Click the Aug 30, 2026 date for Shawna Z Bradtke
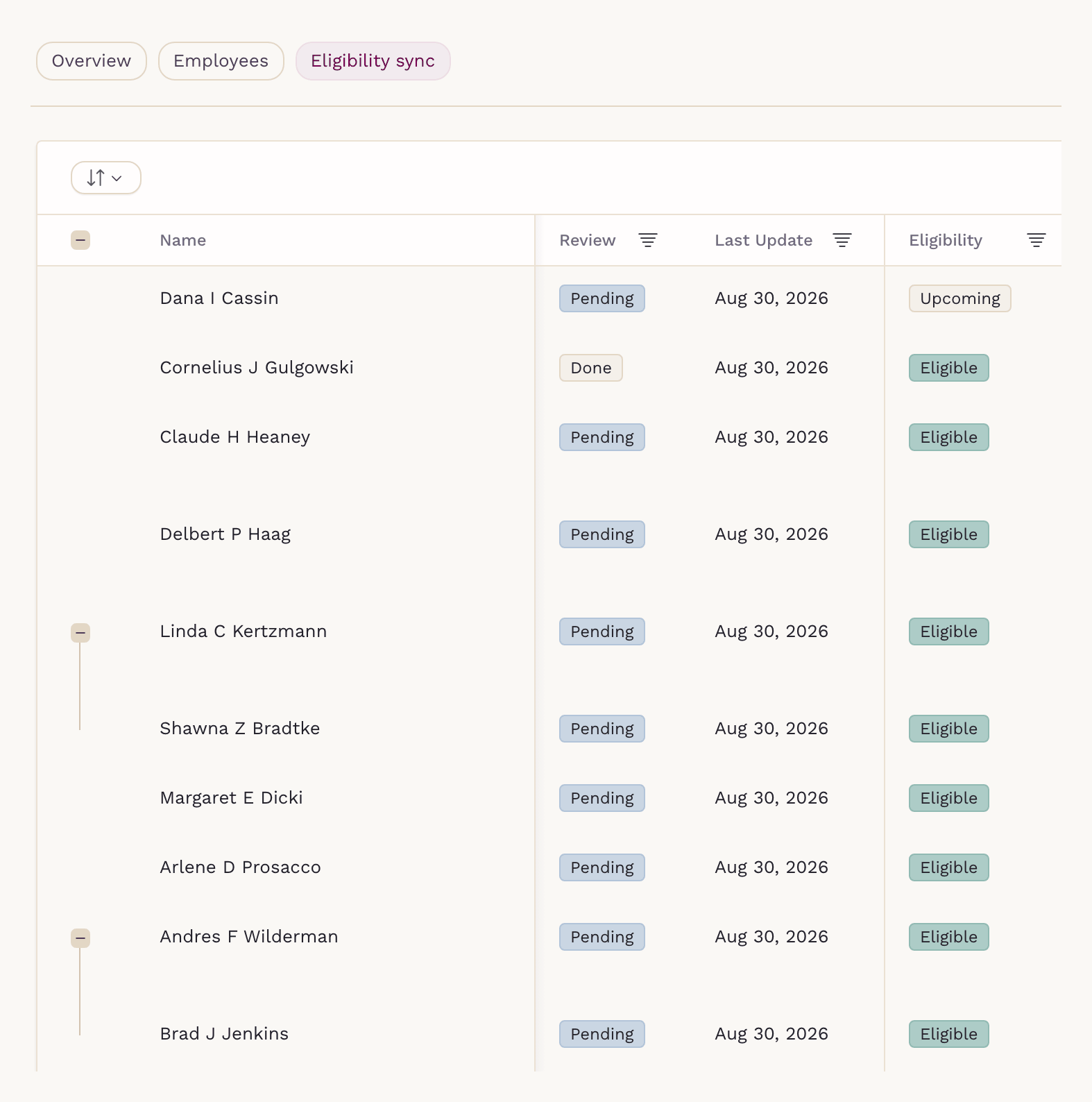1092x1102 pixels. tap(771, 729)
